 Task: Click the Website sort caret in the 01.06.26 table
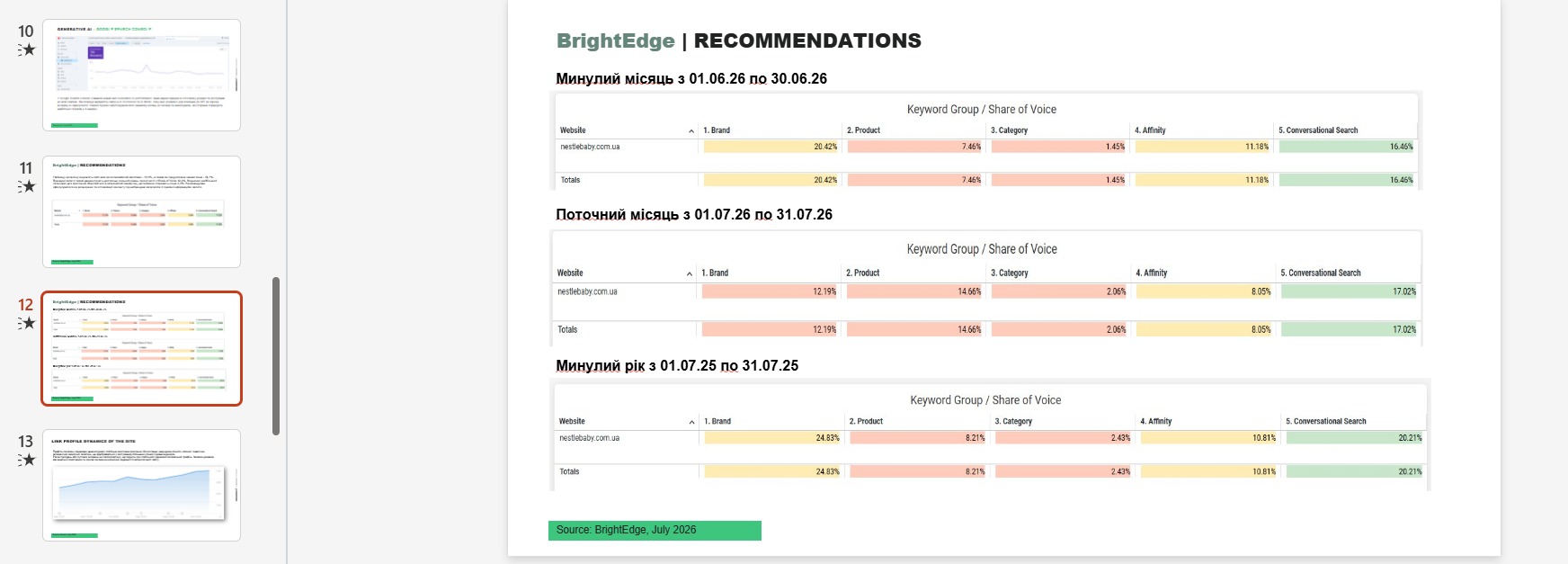[690, 131]
